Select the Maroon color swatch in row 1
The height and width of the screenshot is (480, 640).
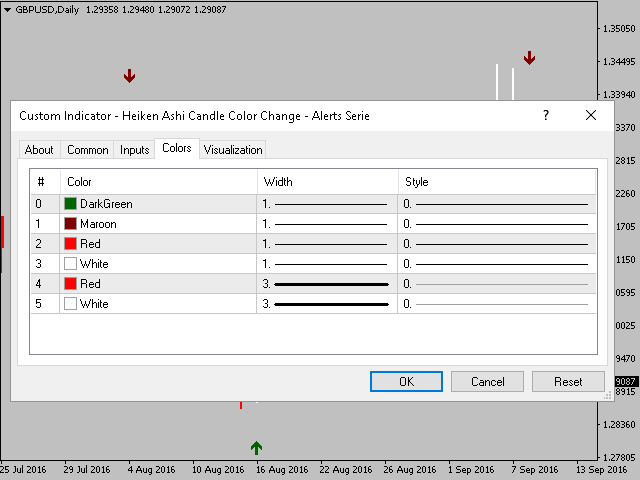pos(71,224)
